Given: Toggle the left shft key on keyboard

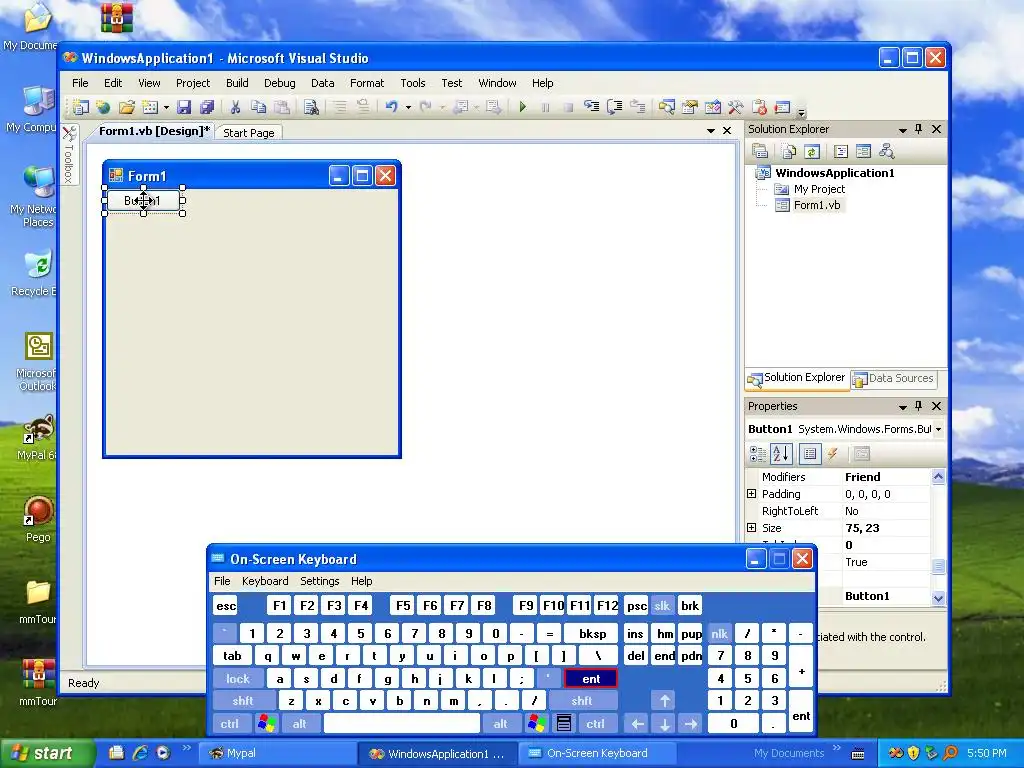Looking at the screenshot, I should pyautogui.click(x=242, y=701).
